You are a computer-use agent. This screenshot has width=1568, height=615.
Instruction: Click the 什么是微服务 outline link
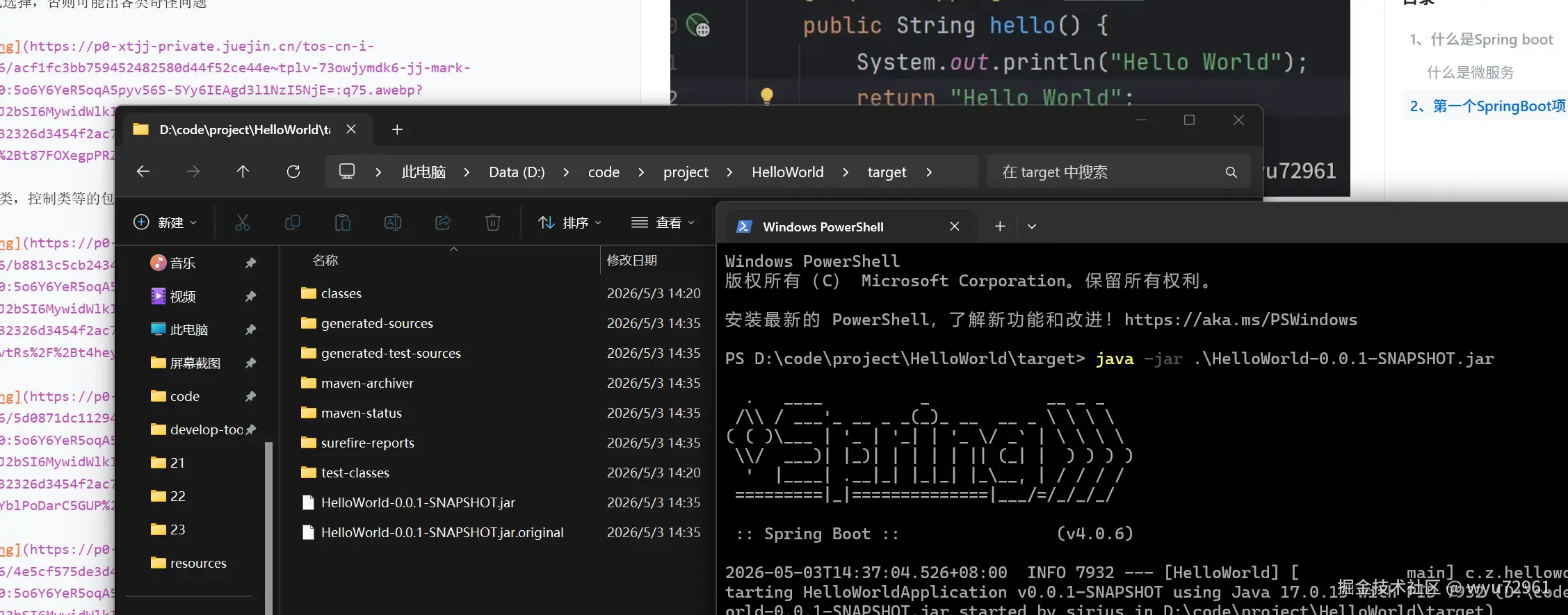pos(1470,72)
